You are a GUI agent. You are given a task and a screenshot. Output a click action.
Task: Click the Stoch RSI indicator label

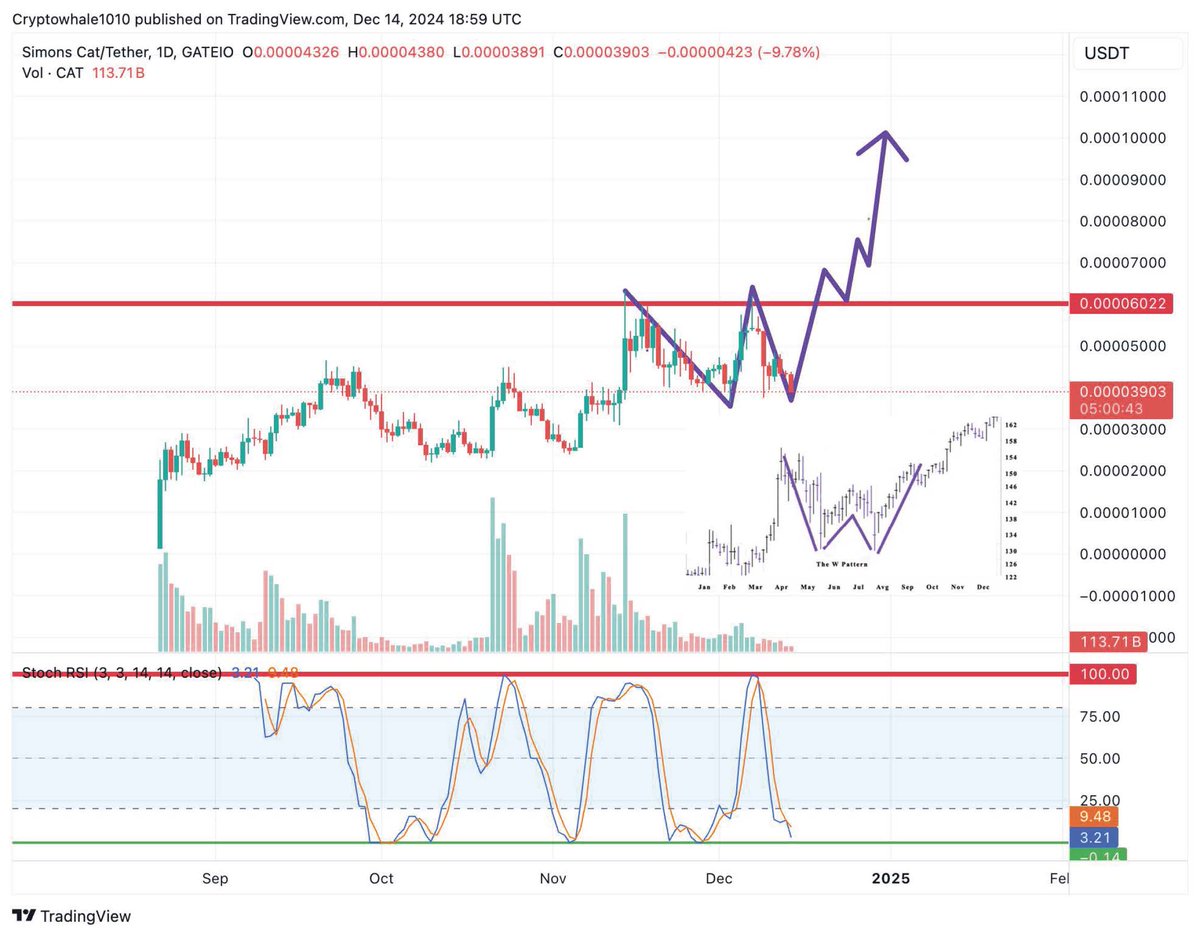(x=122, y=673)
